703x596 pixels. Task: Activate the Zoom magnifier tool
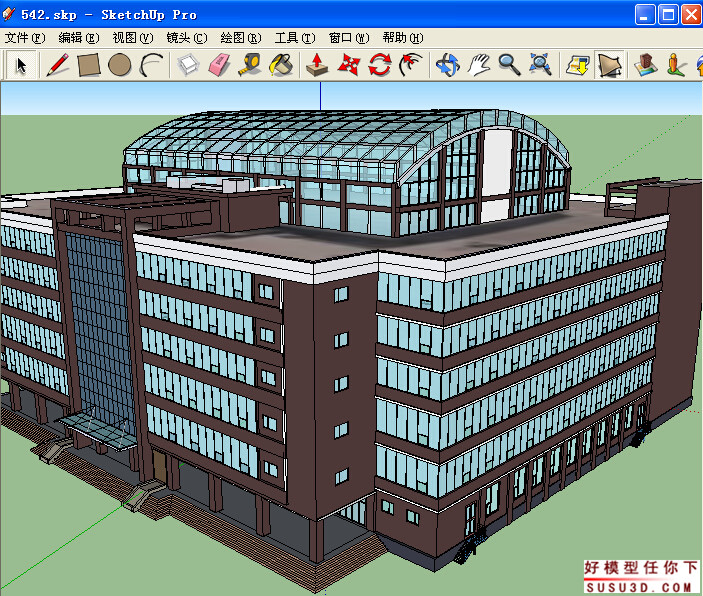[509, 65]
